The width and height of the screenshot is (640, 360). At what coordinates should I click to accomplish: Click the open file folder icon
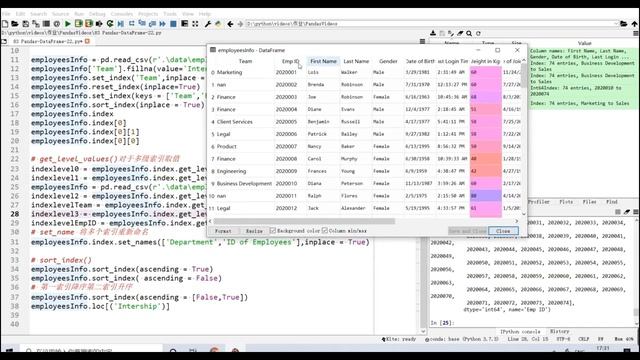15,24
